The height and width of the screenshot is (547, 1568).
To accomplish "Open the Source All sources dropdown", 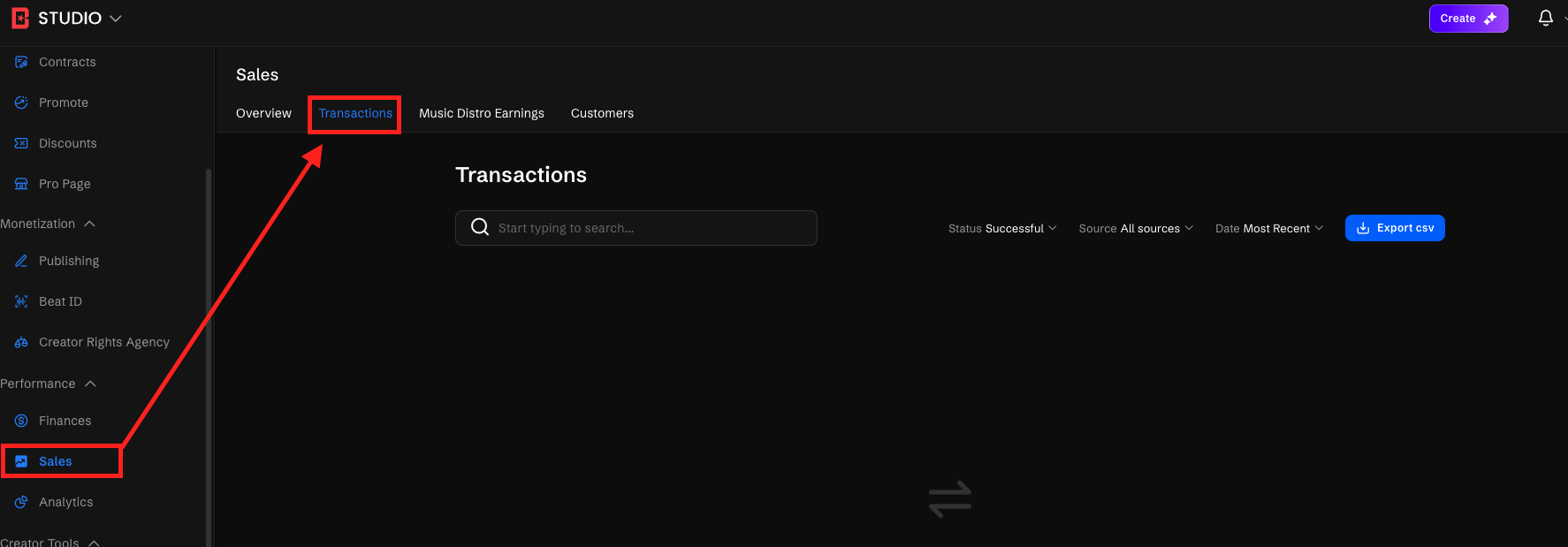I will tap(1136, 228).
